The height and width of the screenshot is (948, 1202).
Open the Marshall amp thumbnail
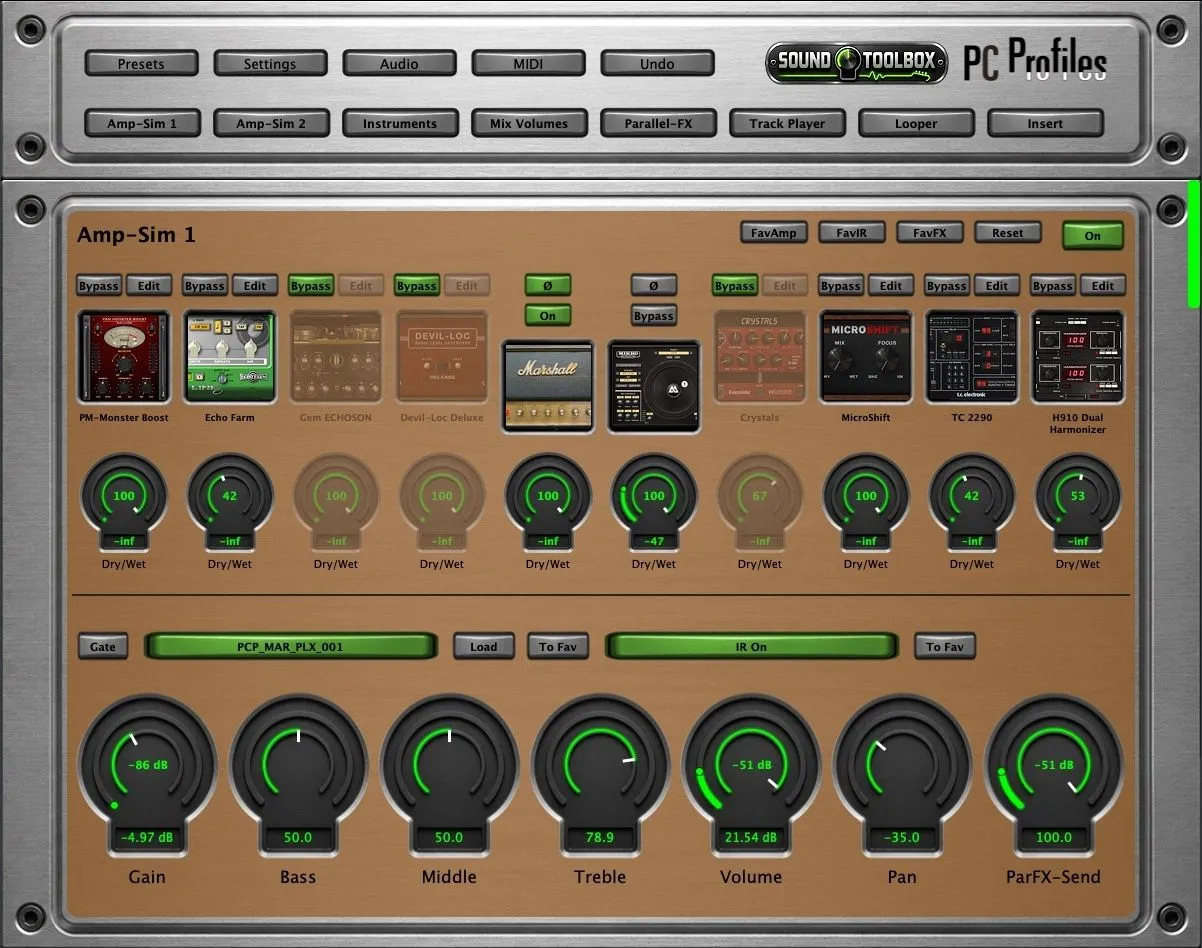[548, 387]
